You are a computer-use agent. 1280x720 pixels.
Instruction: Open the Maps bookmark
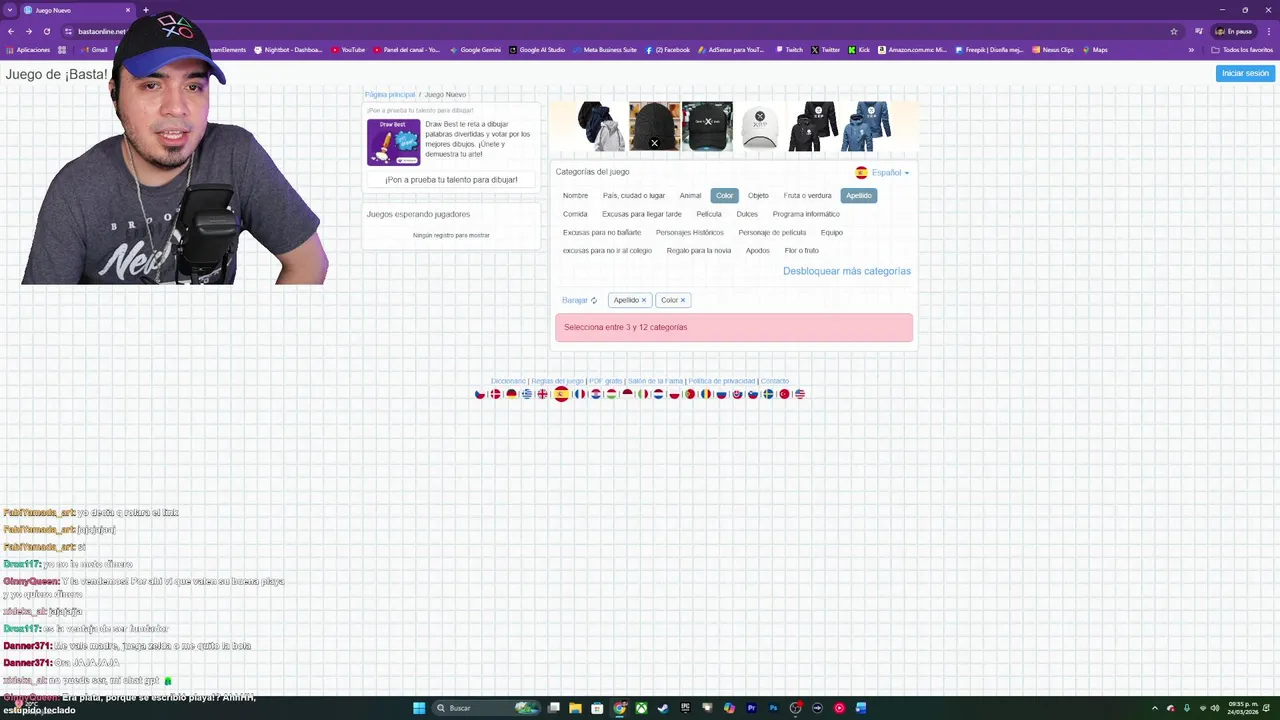1095,50
